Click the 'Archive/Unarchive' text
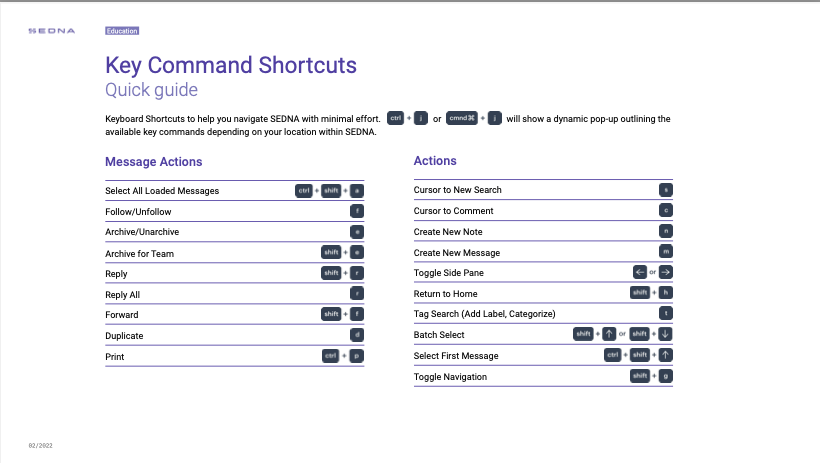This screenshot has height=463, width=820. 142,232
